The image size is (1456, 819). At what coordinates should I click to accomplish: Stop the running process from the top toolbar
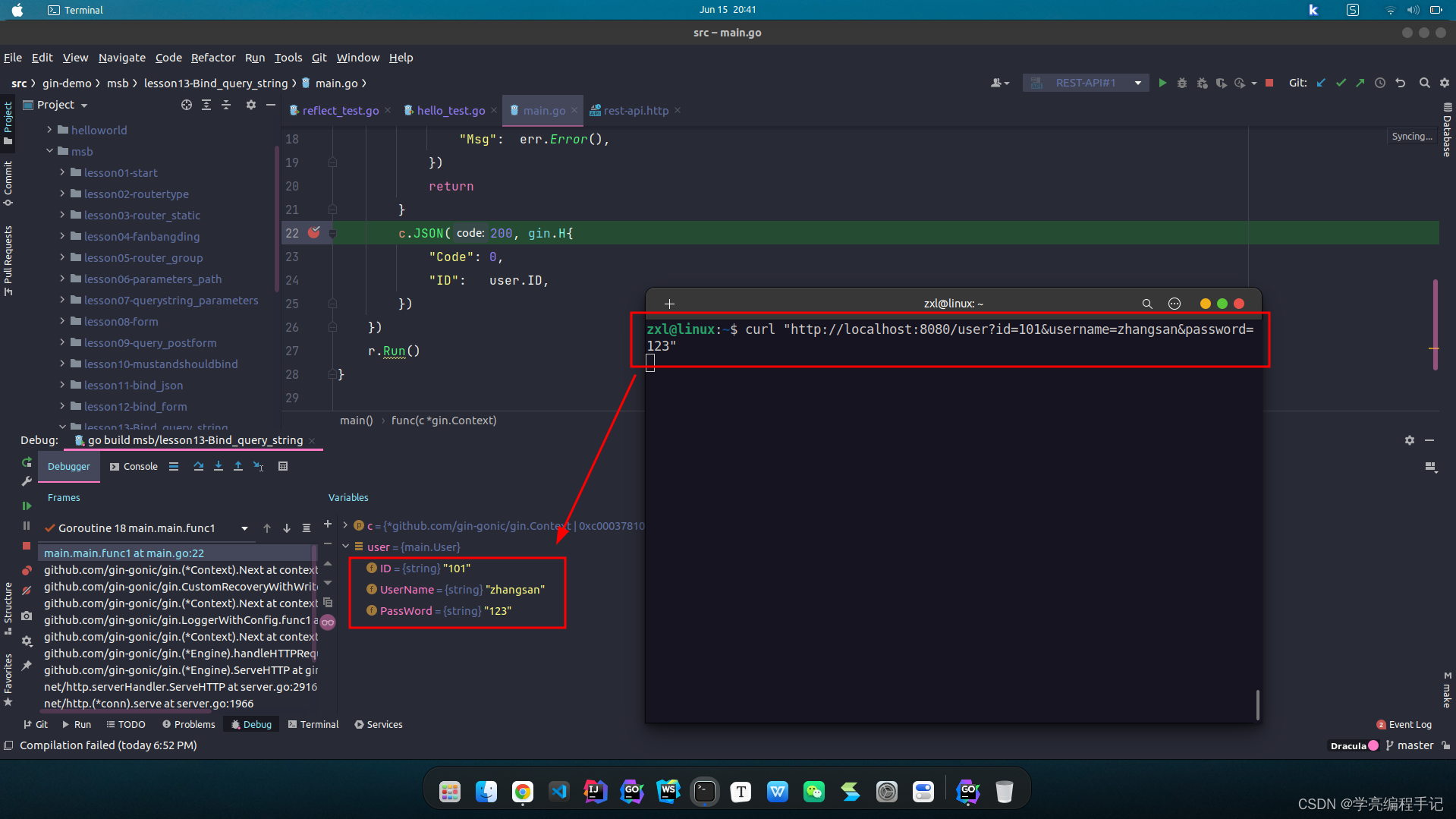pos(1269,83)
